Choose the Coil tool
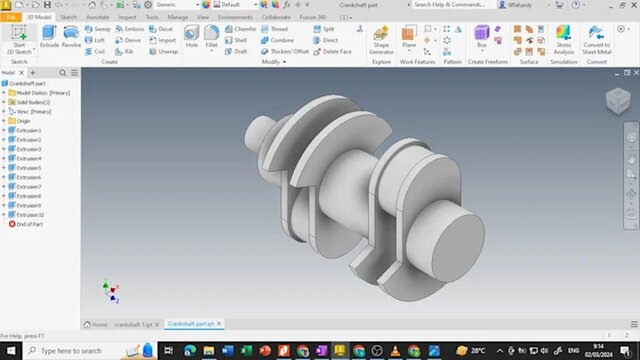This screenshot has height=360, width=640. (x=95, y=51)
